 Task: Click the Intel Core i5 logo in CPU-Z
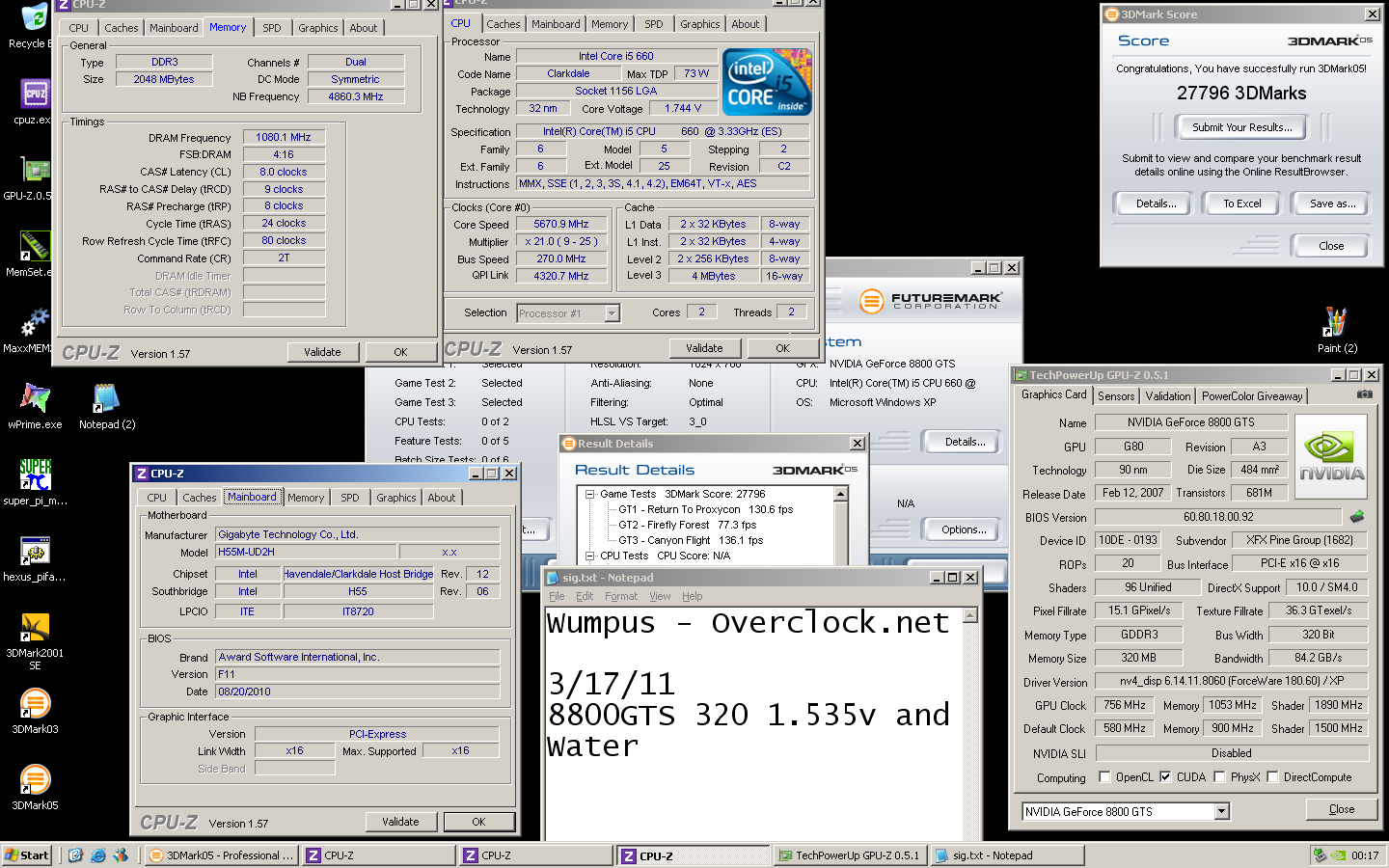pos(767,82)
